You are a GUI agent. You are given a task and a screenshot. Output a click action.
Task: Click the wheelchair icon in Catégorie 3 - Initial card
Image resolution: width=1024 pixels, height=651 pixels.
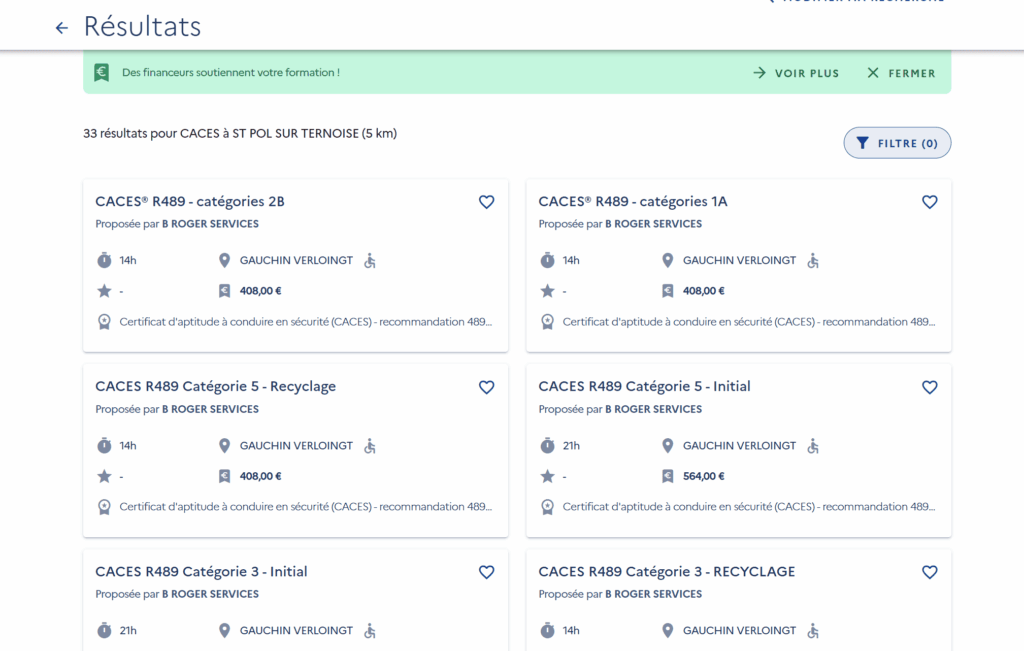click(370, 631)
